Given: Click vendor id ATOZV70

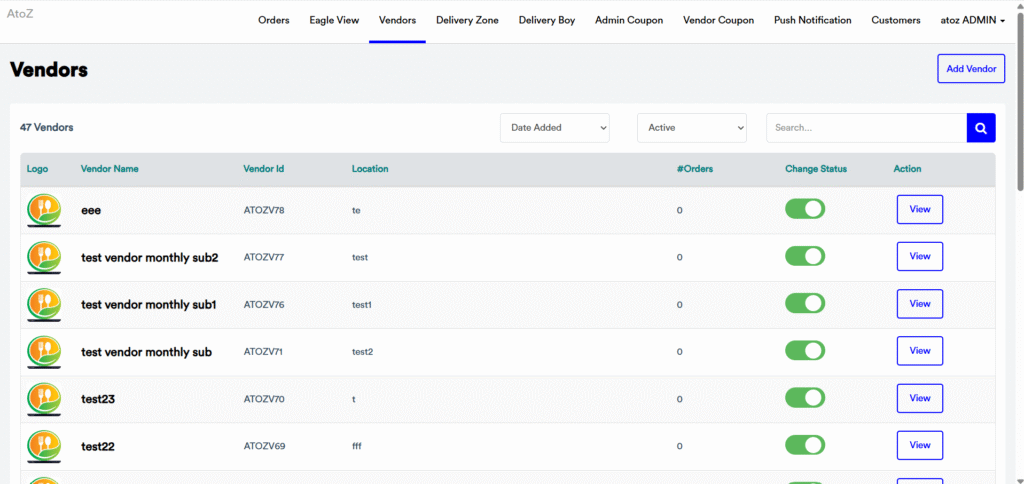Looking at the screenshot, I should pyautogui.click(x=264, y=399).
